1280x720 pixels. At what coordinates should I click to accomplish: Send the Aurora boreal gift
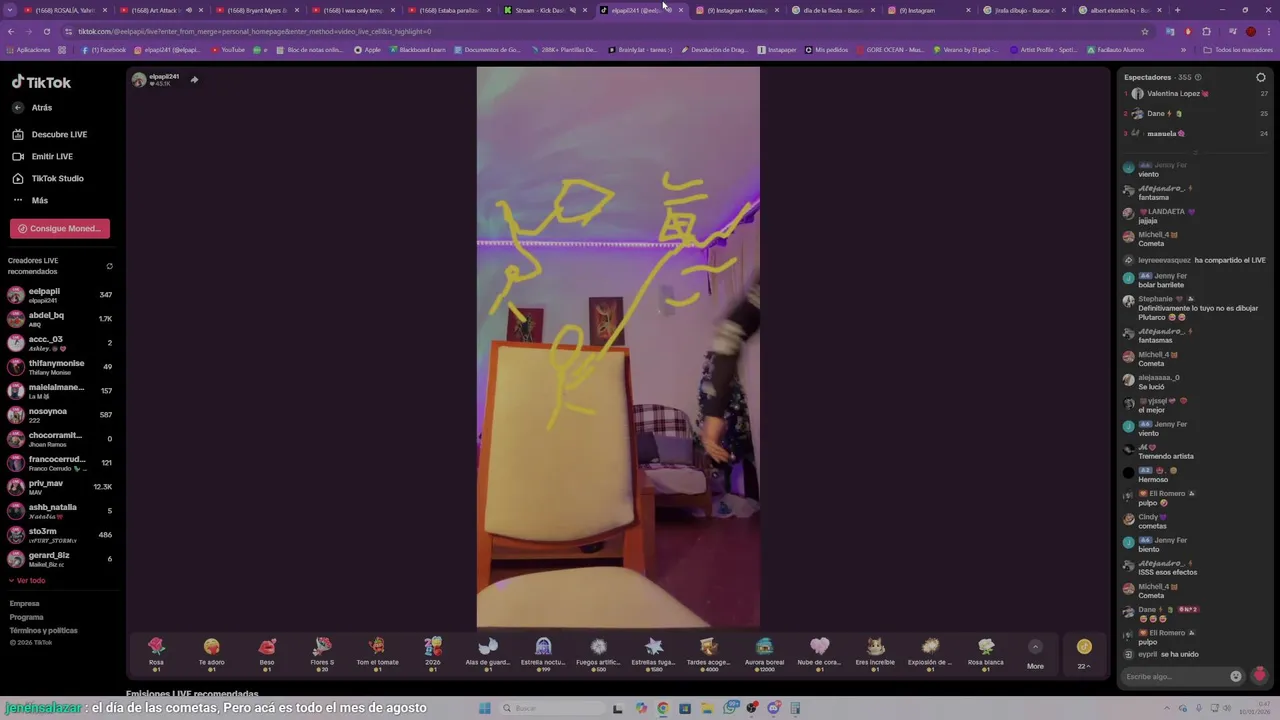pyautogui.click(x=764, y=654)
